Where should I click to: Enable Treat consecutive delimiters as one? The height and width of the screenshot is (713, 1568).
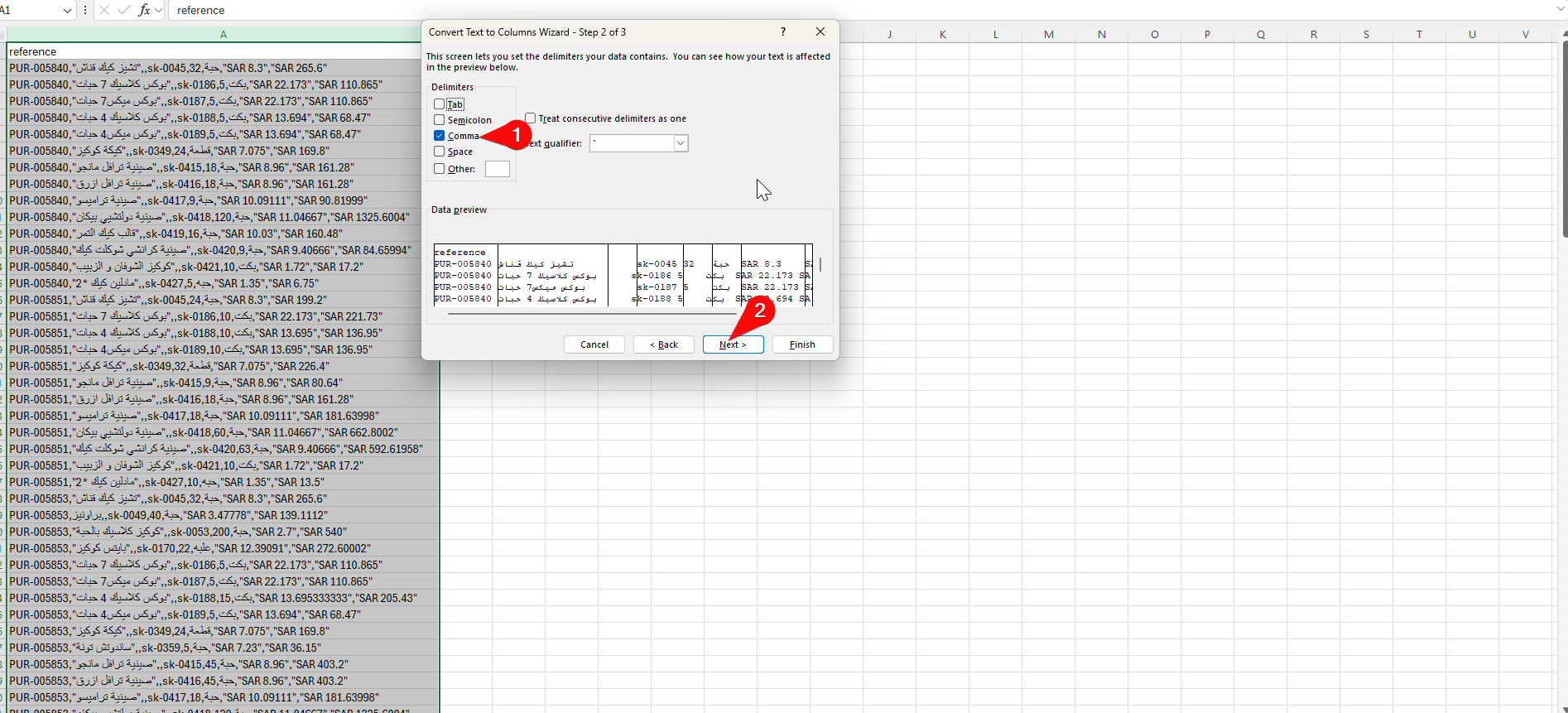coord(530,118)
